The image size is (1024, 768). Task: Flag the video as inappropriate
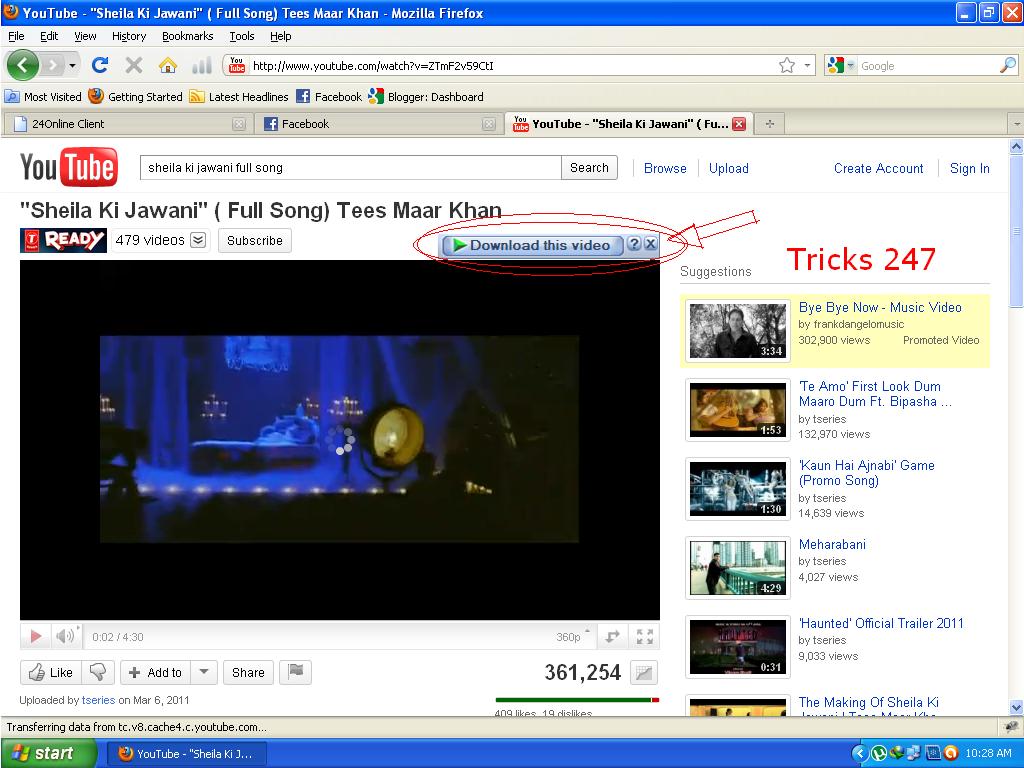295,672
